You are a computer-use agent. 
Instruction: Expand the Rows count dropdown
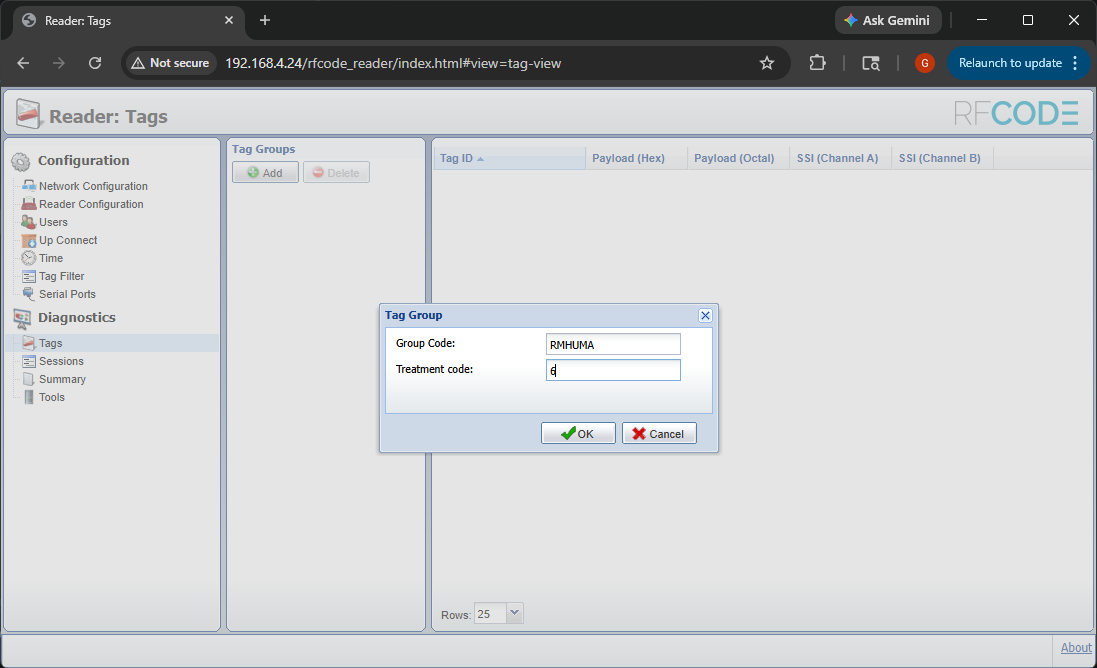coord(514,613)
